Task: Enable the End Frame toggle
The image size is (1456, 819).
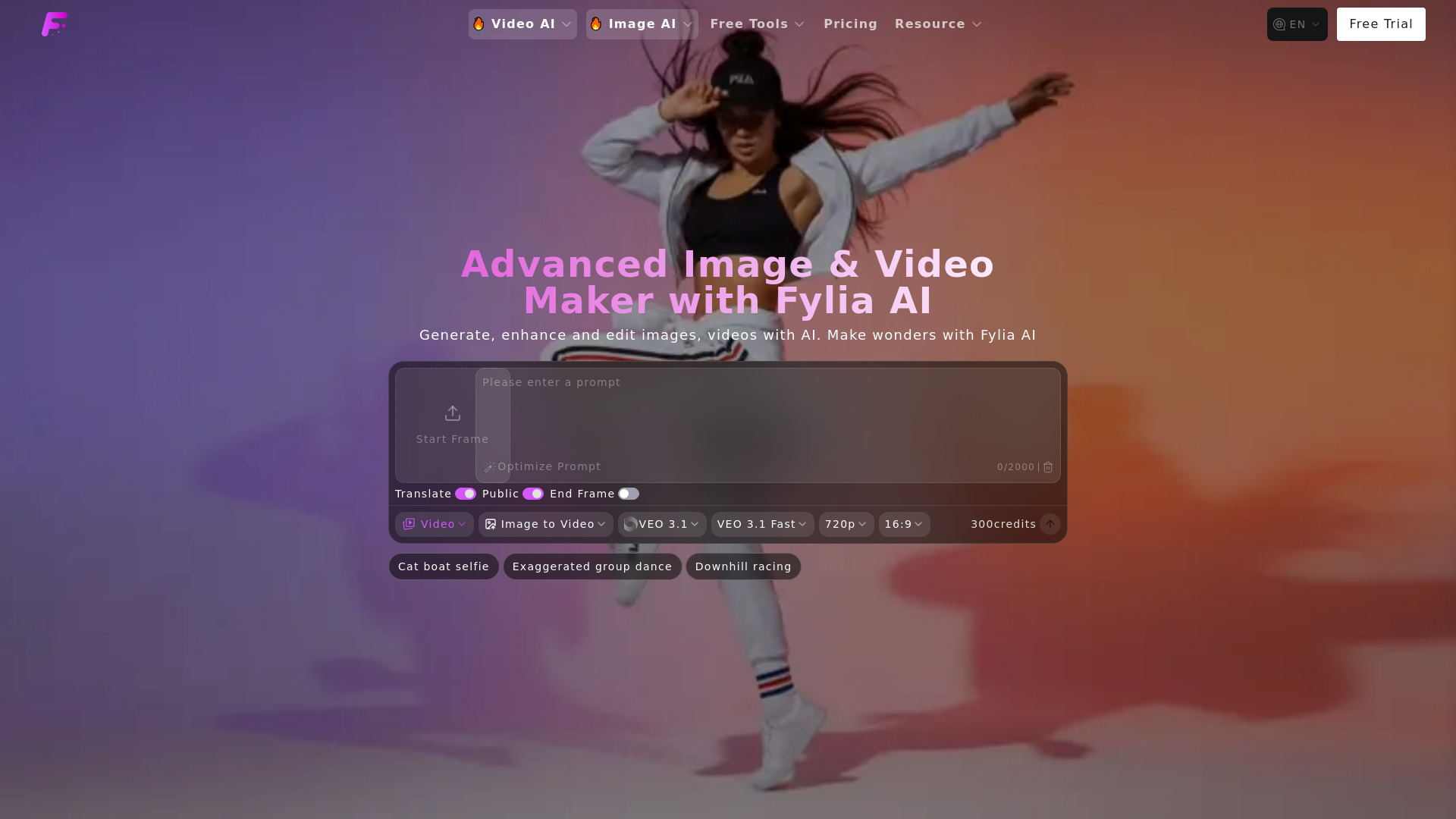Action: coord(629,494)
